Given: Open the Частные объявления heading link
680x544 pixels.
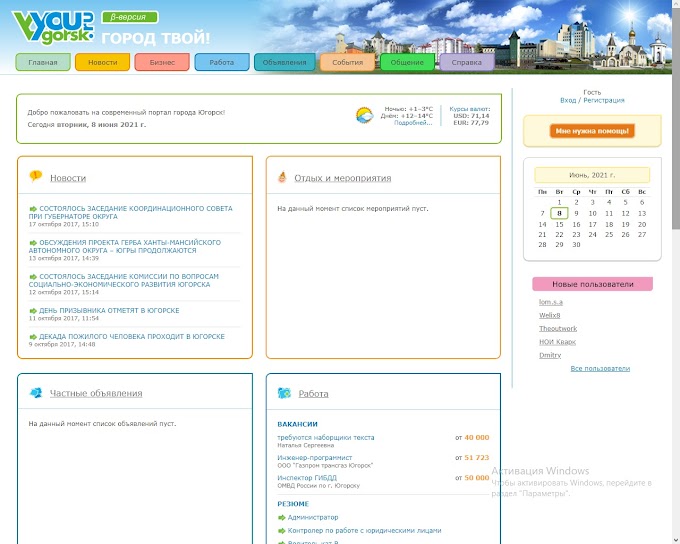Looking at the screenshot, I should tap(96, 393).
